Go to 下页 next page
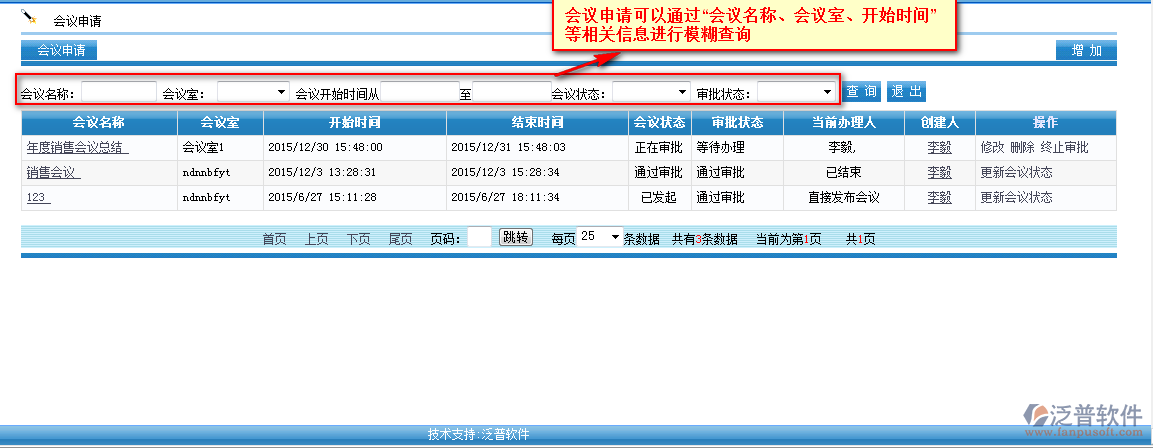This screenshot has width=1153, height=448. coord(359,239)
